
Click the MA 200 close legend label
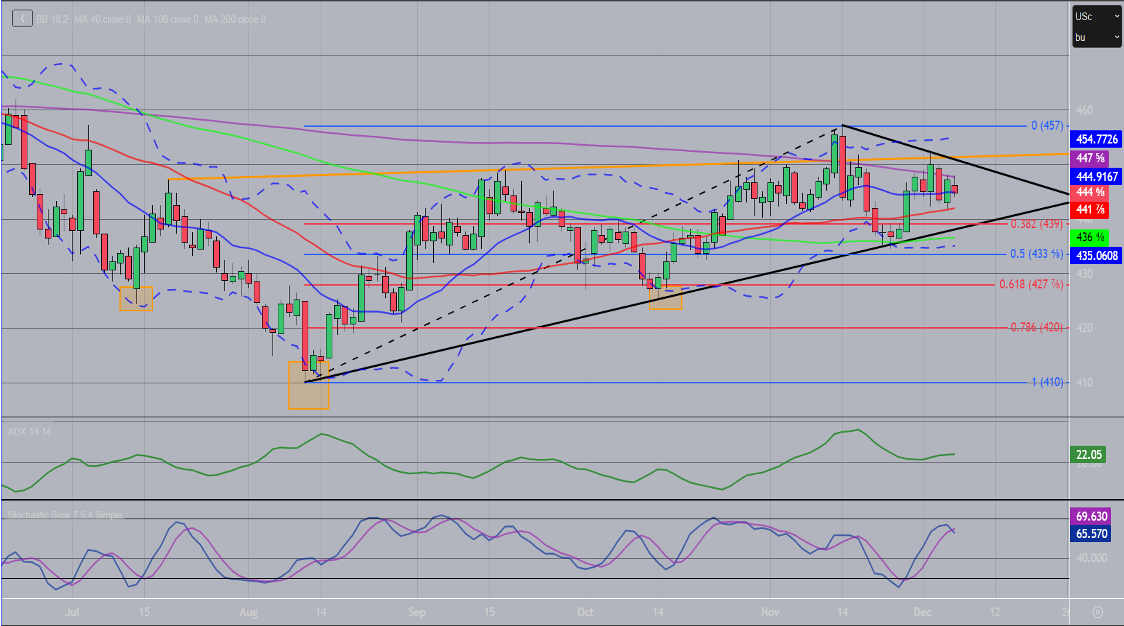click(x=237, y=19)
